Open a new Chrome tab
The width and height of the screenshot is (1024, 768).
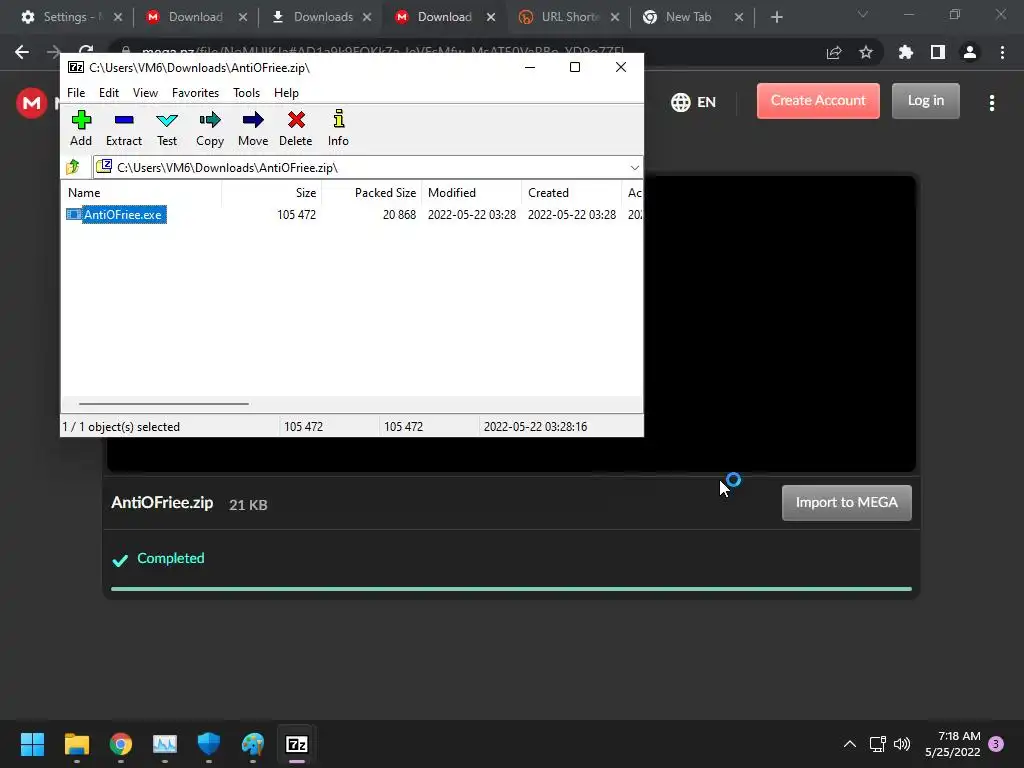(776, 17)
